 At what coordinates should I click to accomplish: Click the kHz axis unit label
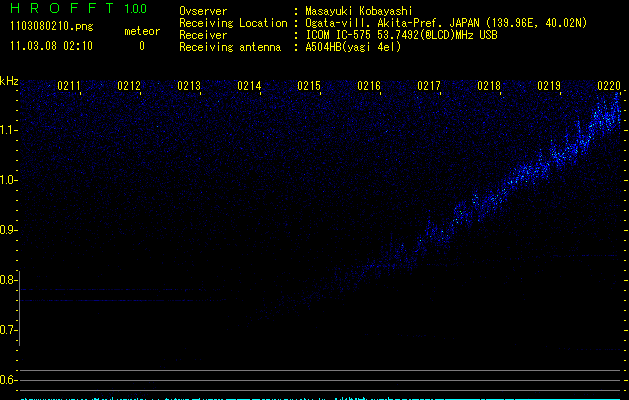pos(9,81)
